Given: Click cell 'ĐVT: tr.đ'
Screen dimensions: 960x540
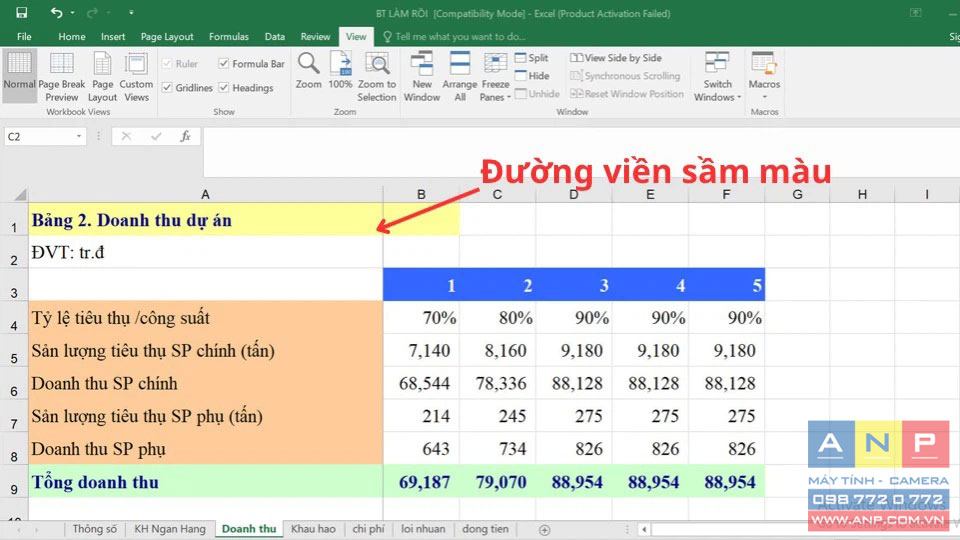Looking at the screenshot, I should coord(205,252).
